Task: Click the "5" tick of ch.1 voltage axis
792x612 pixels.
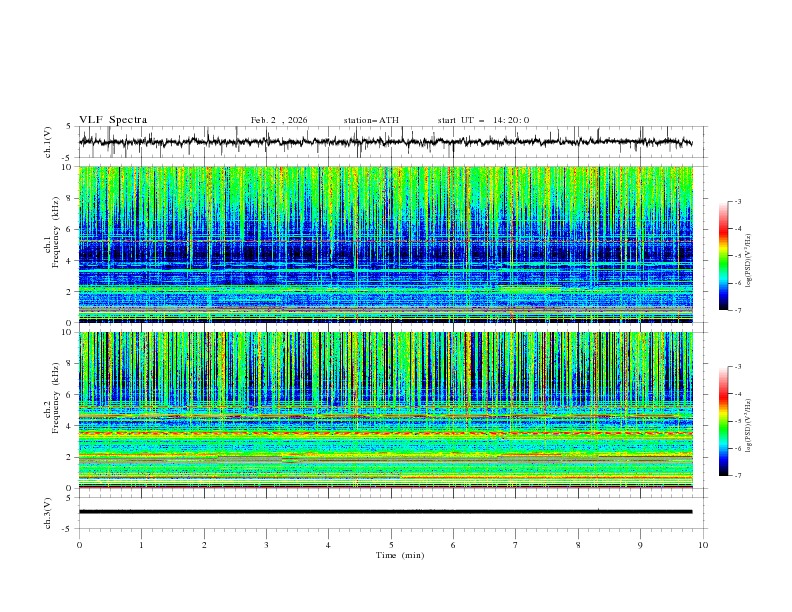Action: [x=70, y=127]
